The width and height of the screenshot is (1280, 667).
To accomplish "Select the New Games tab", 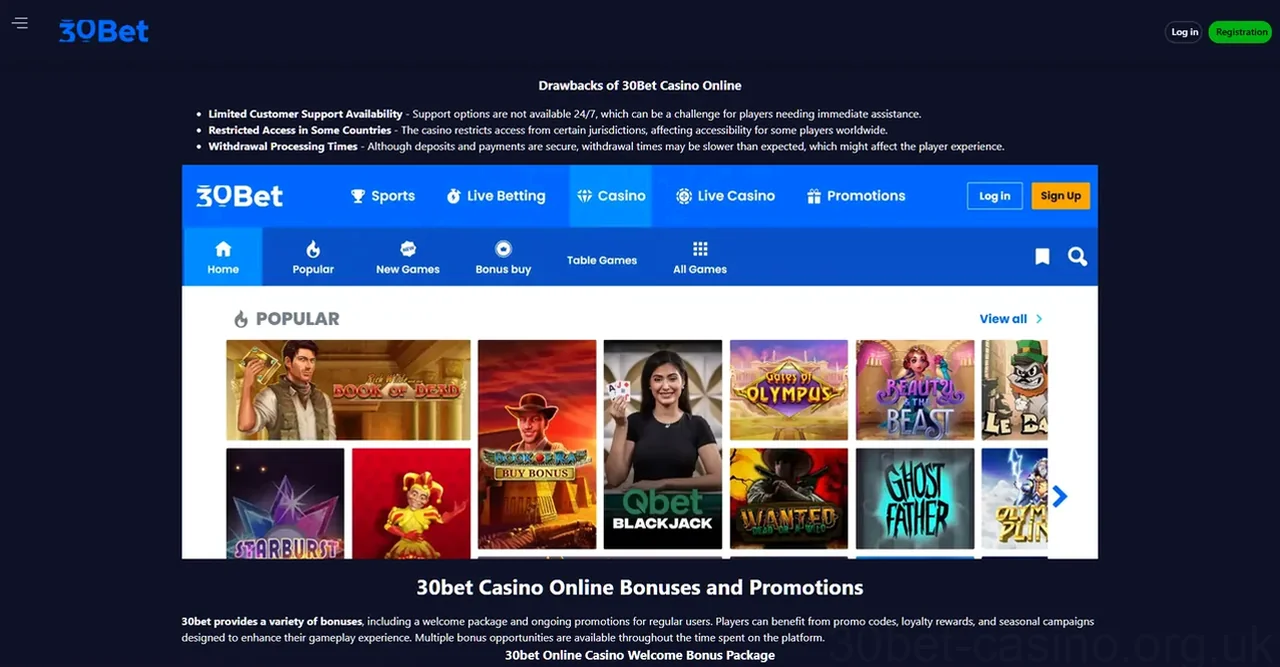I will (408, 257).
